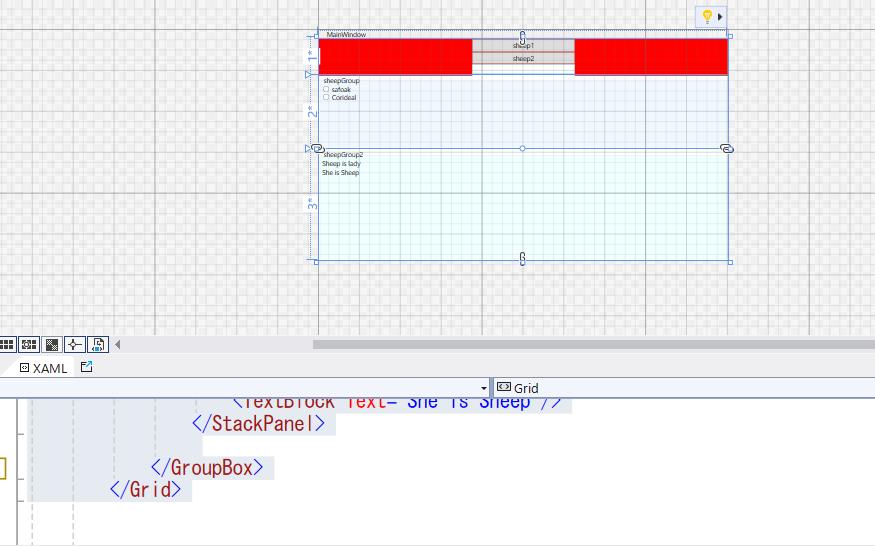The image size is (875, 546).
Task: Click the </GroupBox> closing tag in code
Action: coord(207,468)
